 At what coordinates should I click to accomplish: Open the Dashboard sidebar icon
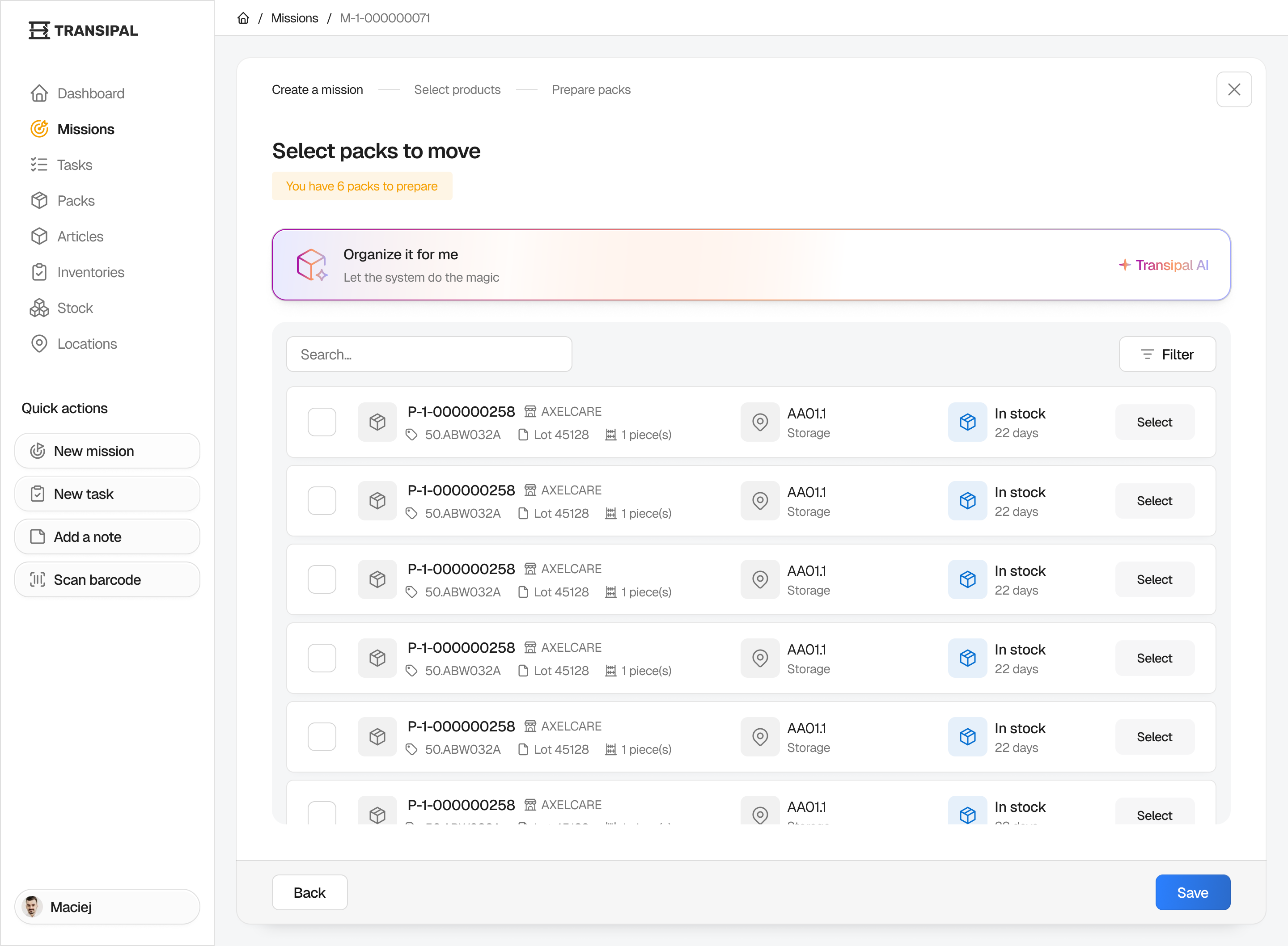(x=39, y=93)
